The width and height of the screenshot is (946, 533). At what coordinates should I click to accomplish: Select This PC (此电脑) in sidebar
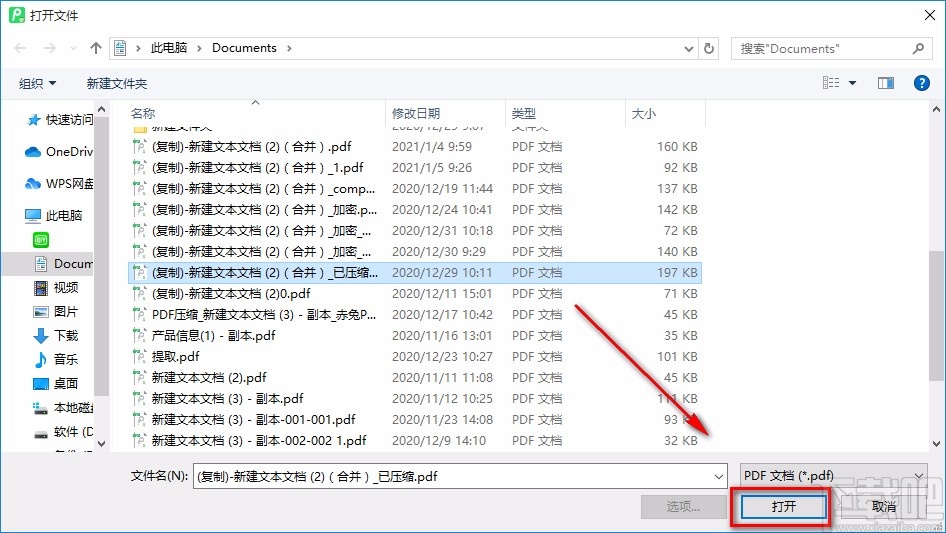[x=53, y=215]
